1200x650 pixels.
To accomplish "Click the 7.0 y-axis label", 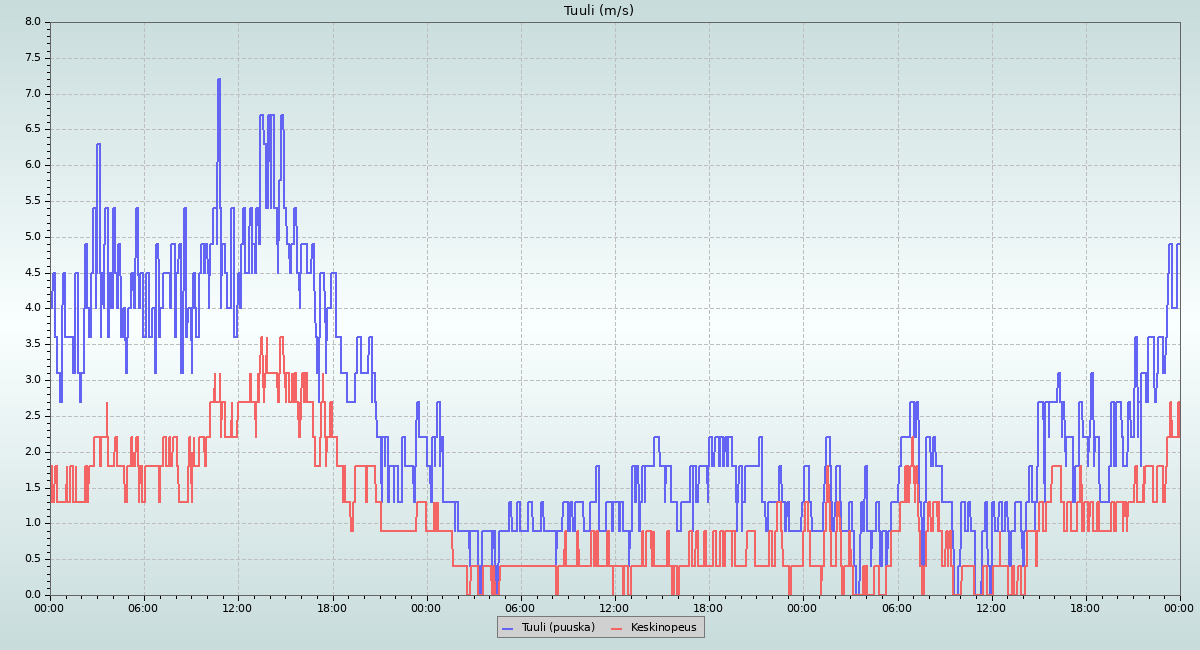I will (32, 94).
